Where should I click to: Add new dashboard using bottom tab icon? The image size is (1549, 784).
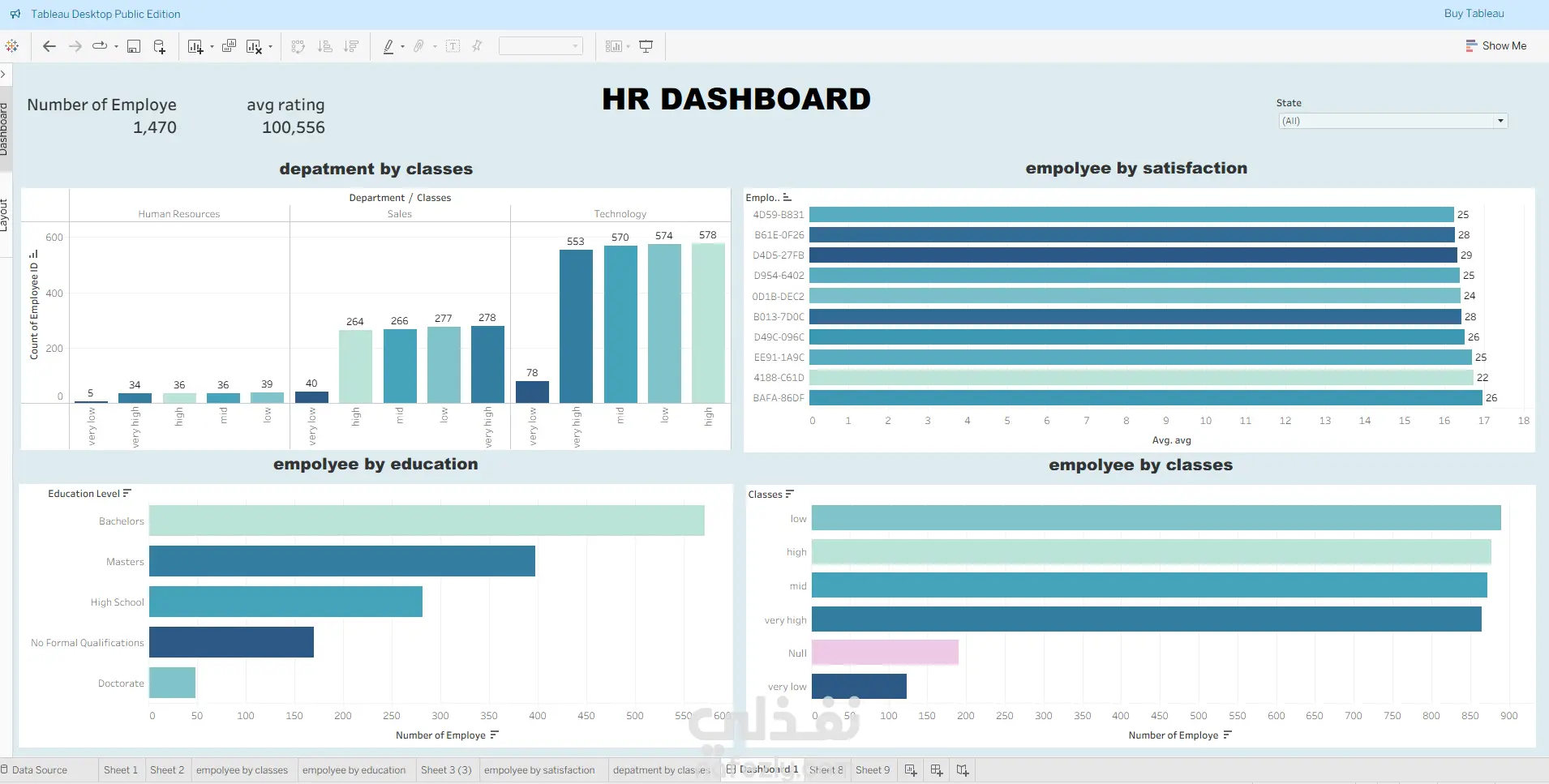(937, 770)
